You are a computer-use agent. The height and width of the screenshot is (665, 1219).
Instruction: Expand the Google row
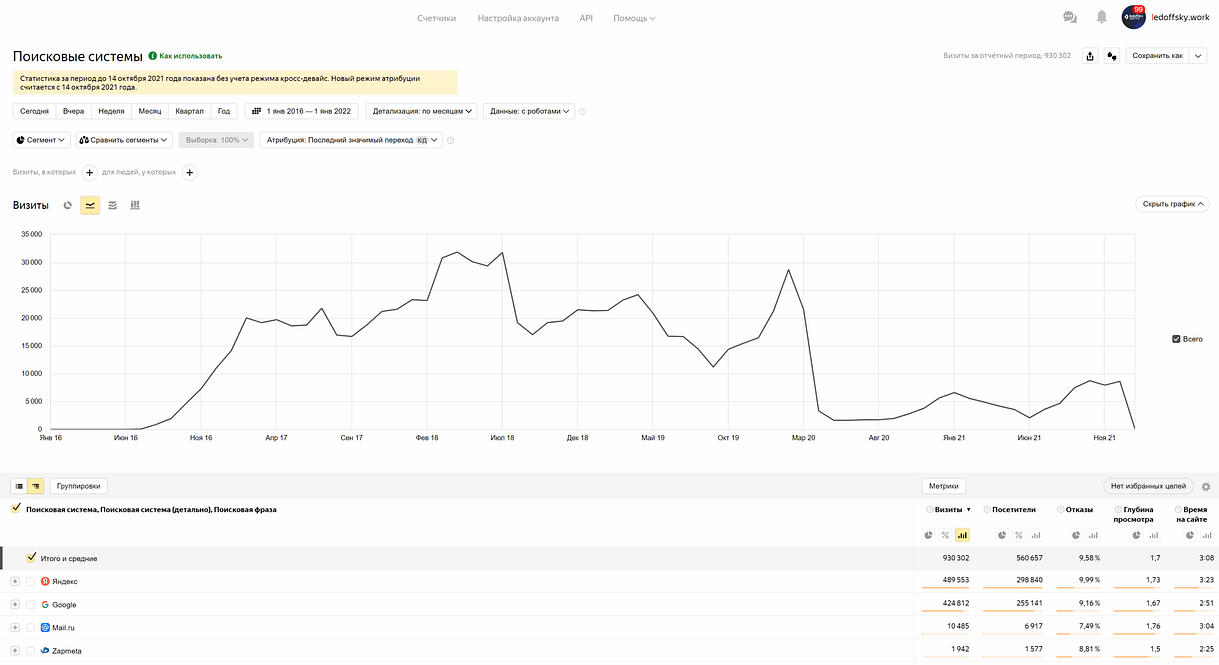pyautogui.click(x=15, y=605)
